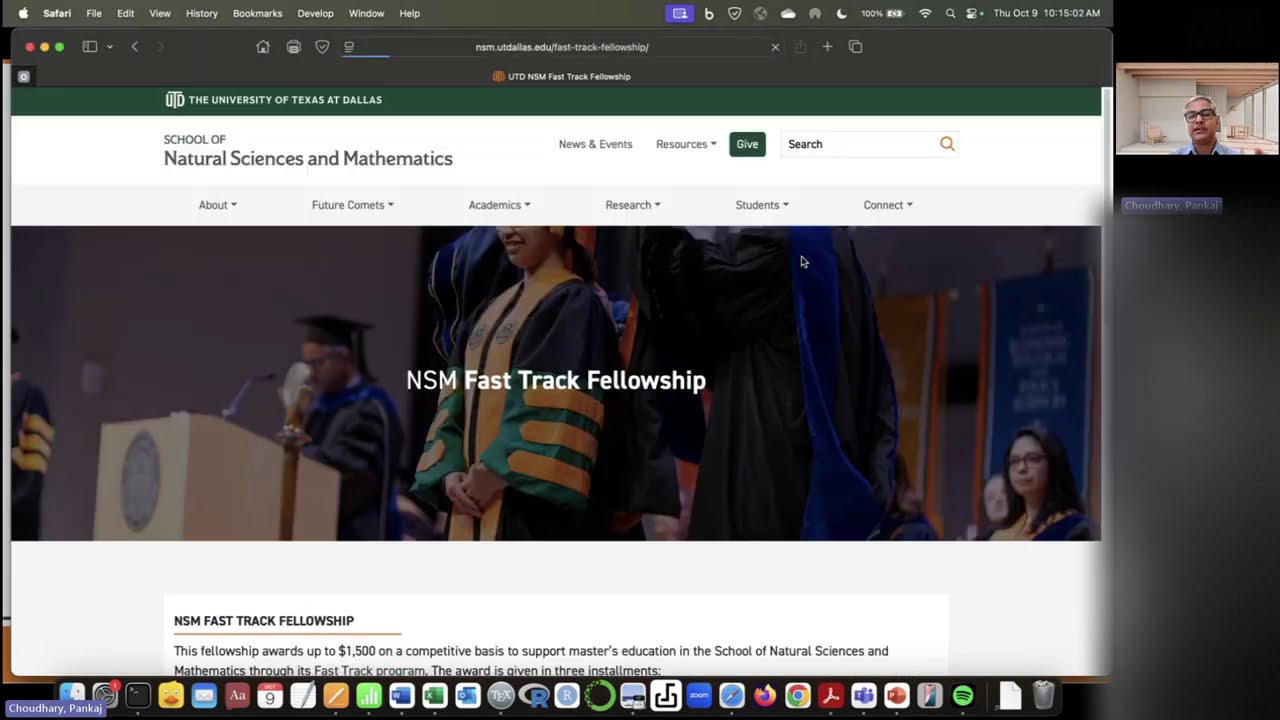Toggle the Safari sidebar button
The height and width of the screenshot is (720, 1280).
[x=89, y=47]
